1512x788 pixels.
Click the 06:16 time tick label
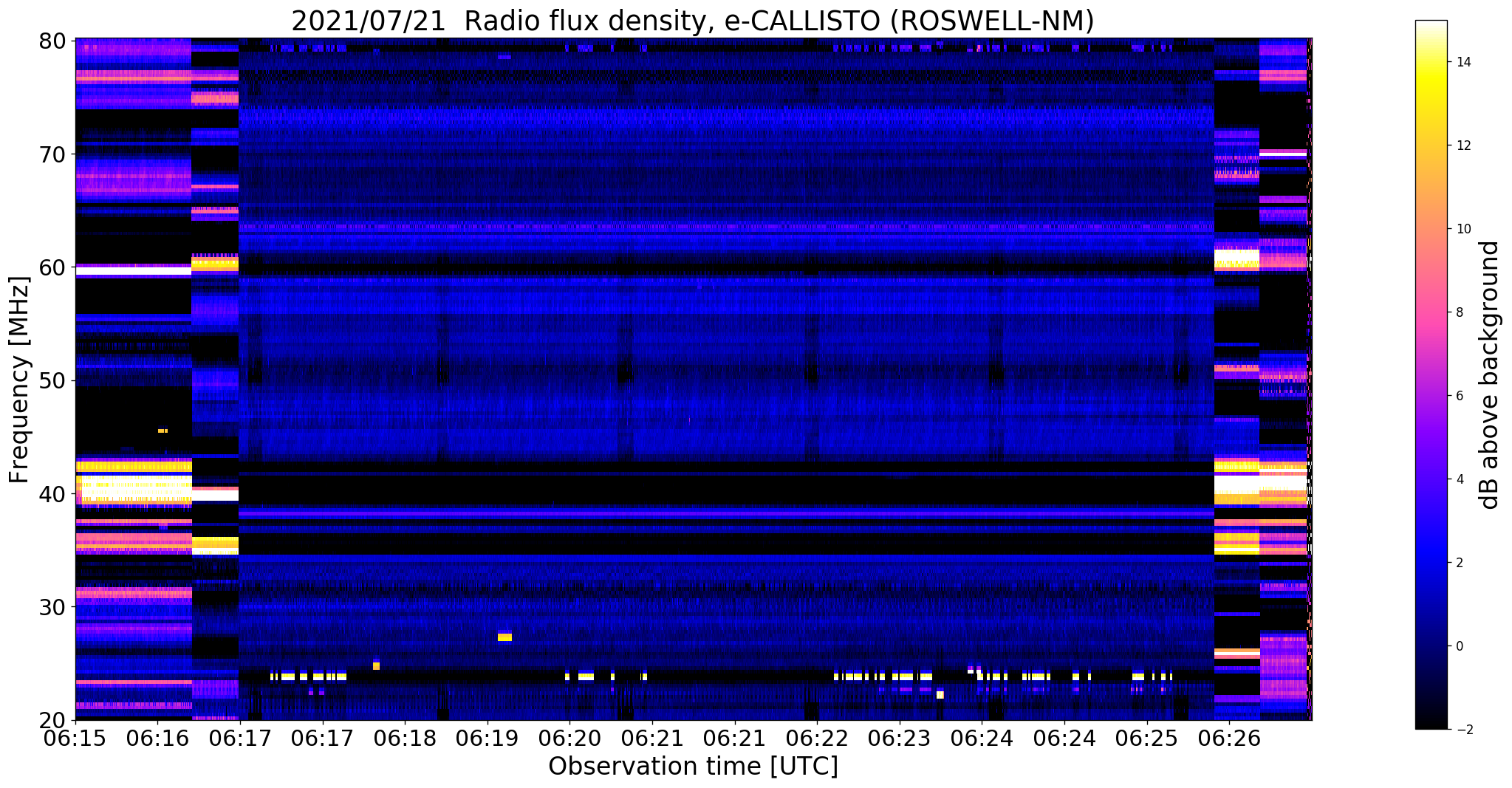tap(157, 738)
